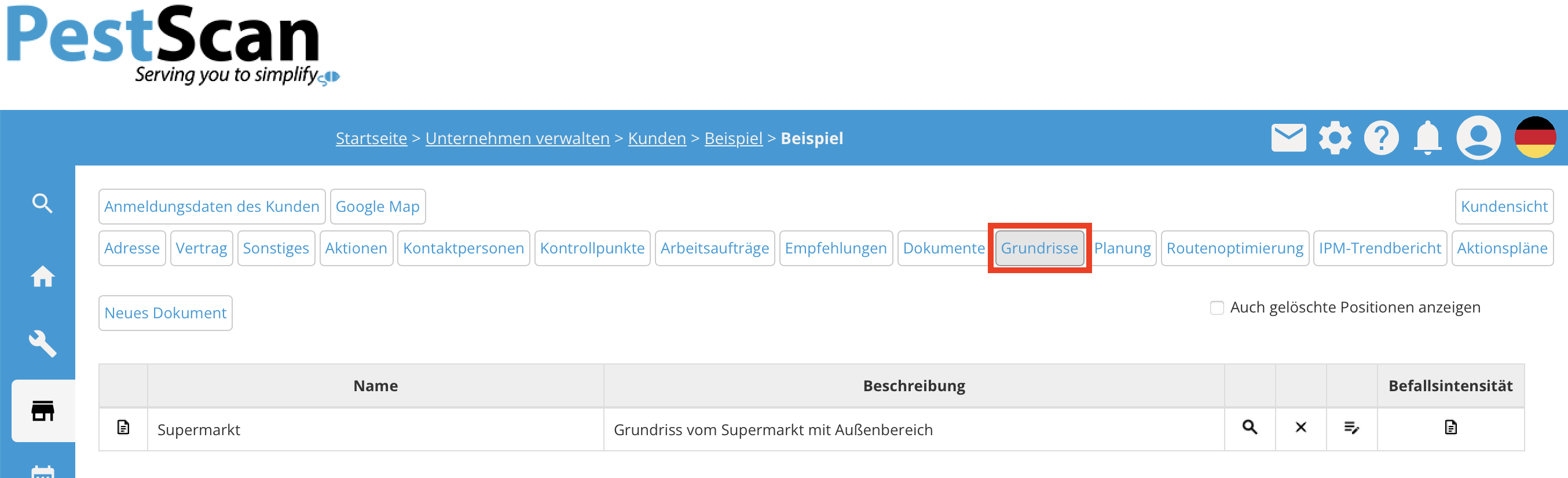Edit the Supermarkt entry via the pencil-list icon
This screenshot has width=1568, height=478.
click(1352, 428)
